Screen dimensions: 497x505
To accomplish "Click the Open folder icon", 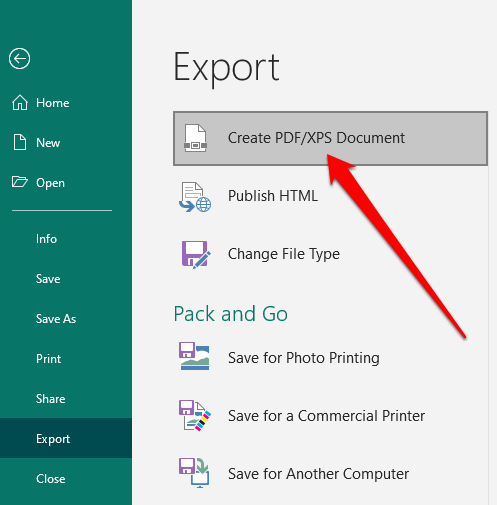I will point(20,182).
